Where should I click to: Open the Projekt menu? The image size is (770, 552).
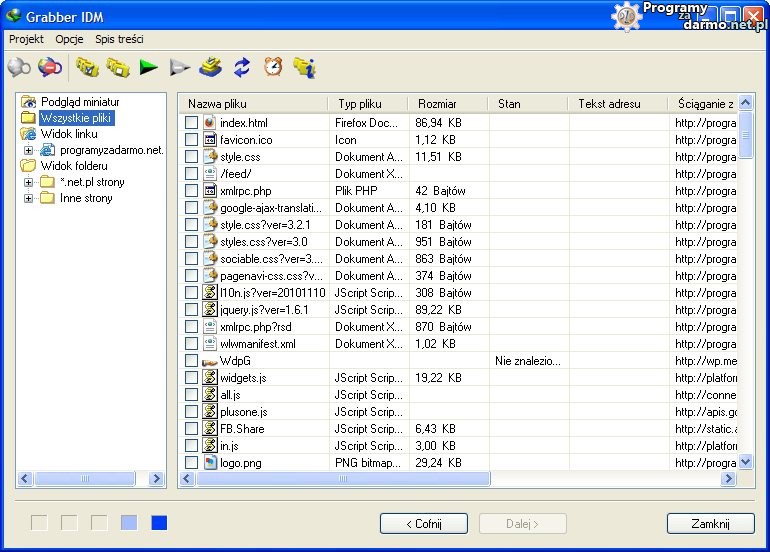tap(26, 39)
